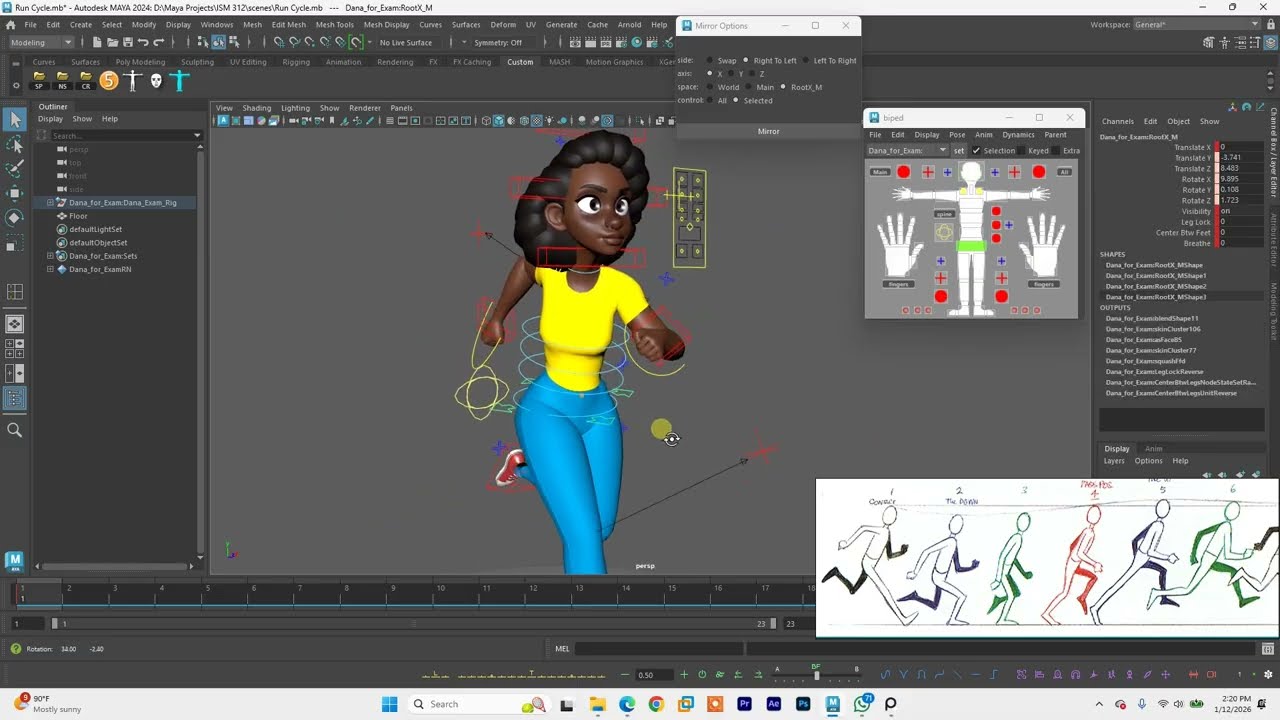The height and width of the screenshot is (720, 1280).
Task: Click the Redo arrow icon
Action: 158,42
